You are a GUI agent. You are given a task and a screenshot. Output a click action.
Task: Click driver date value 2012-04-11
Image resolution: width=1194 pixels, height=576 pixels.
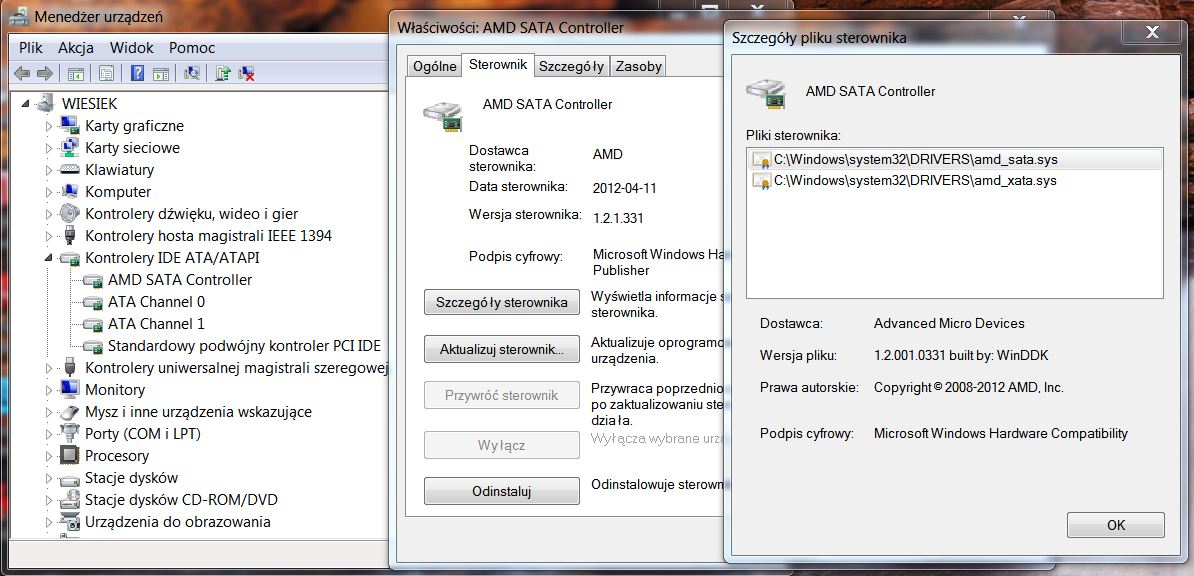(x=623, y=187)
